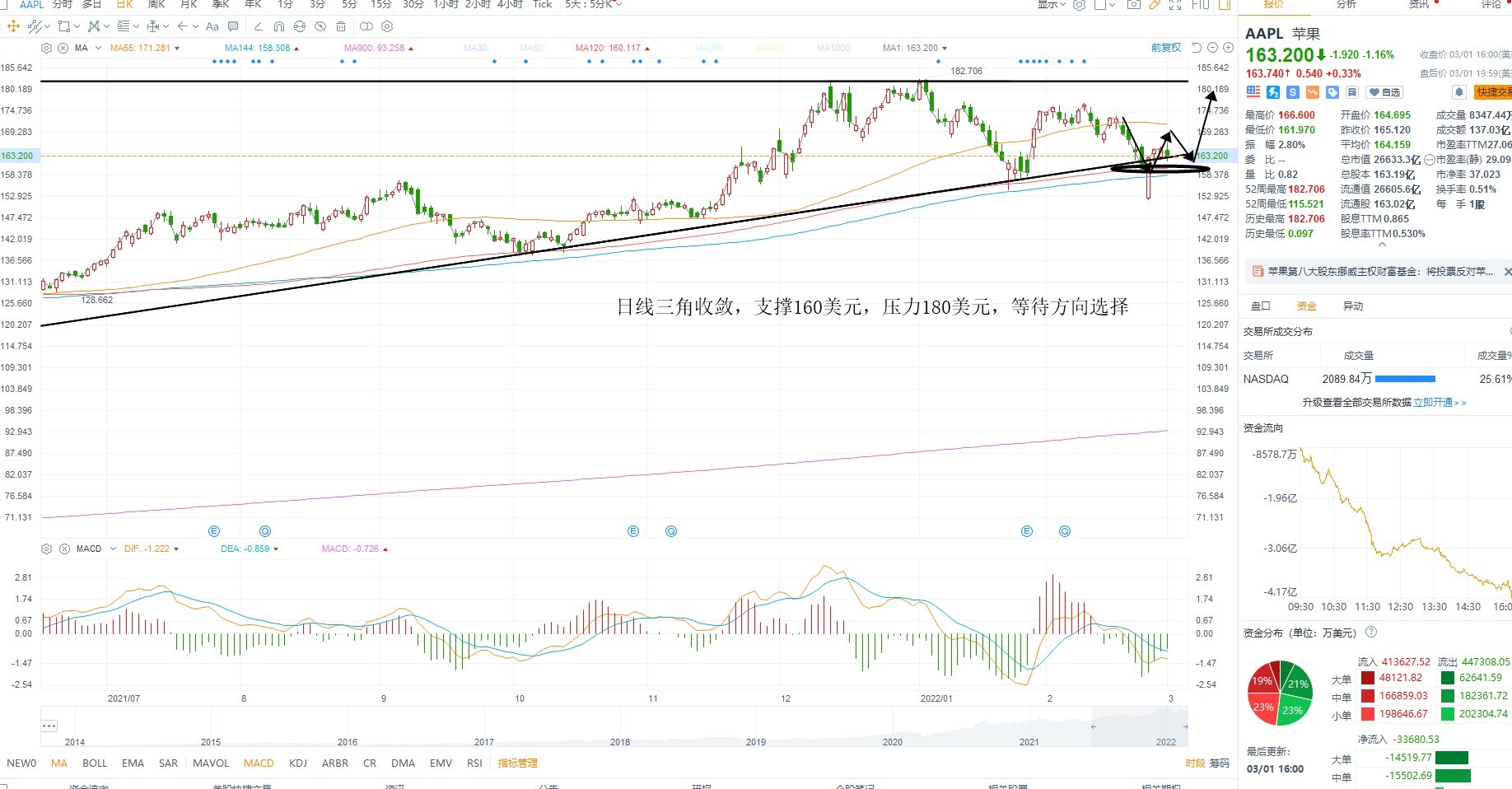1512x789 pixels.
Task: Click 立即开通 upgrade link
Action: tap(1440, 403)
